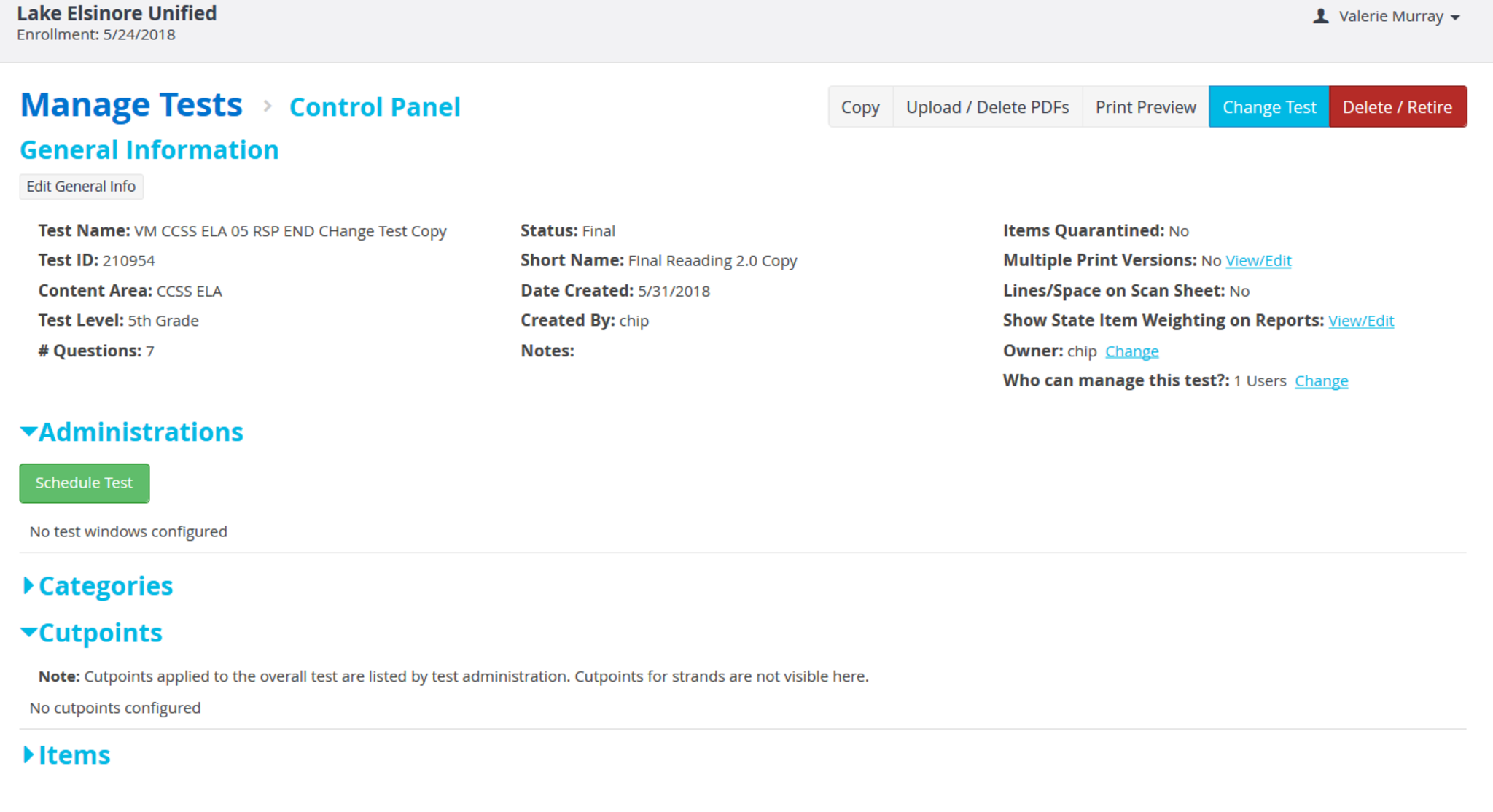Open Upload / Delete PDFs
Viewport: 1493px width, 812px height.
click(987, 107)
